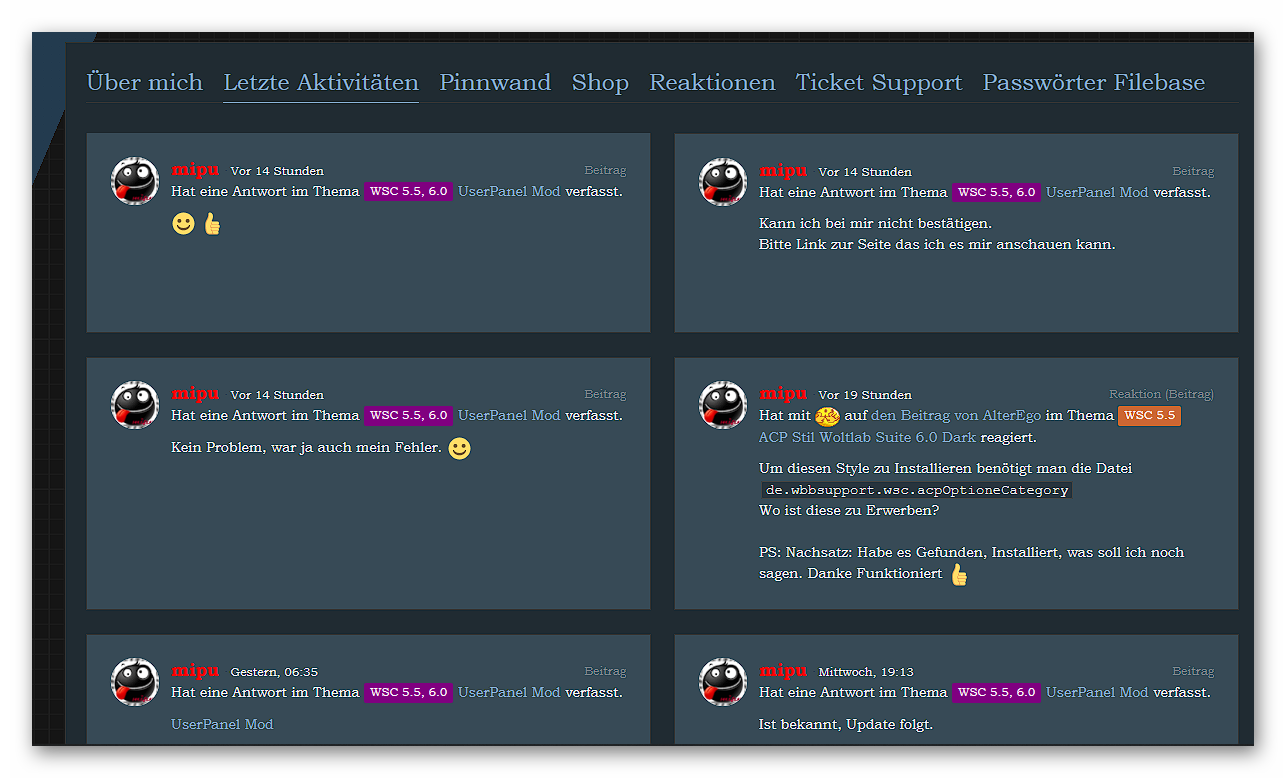Screen dimensions: 1286x778
Task: Click the UserPanel Mod link below 'Gestern, 06:35' entry
Action: pos(222,724)
